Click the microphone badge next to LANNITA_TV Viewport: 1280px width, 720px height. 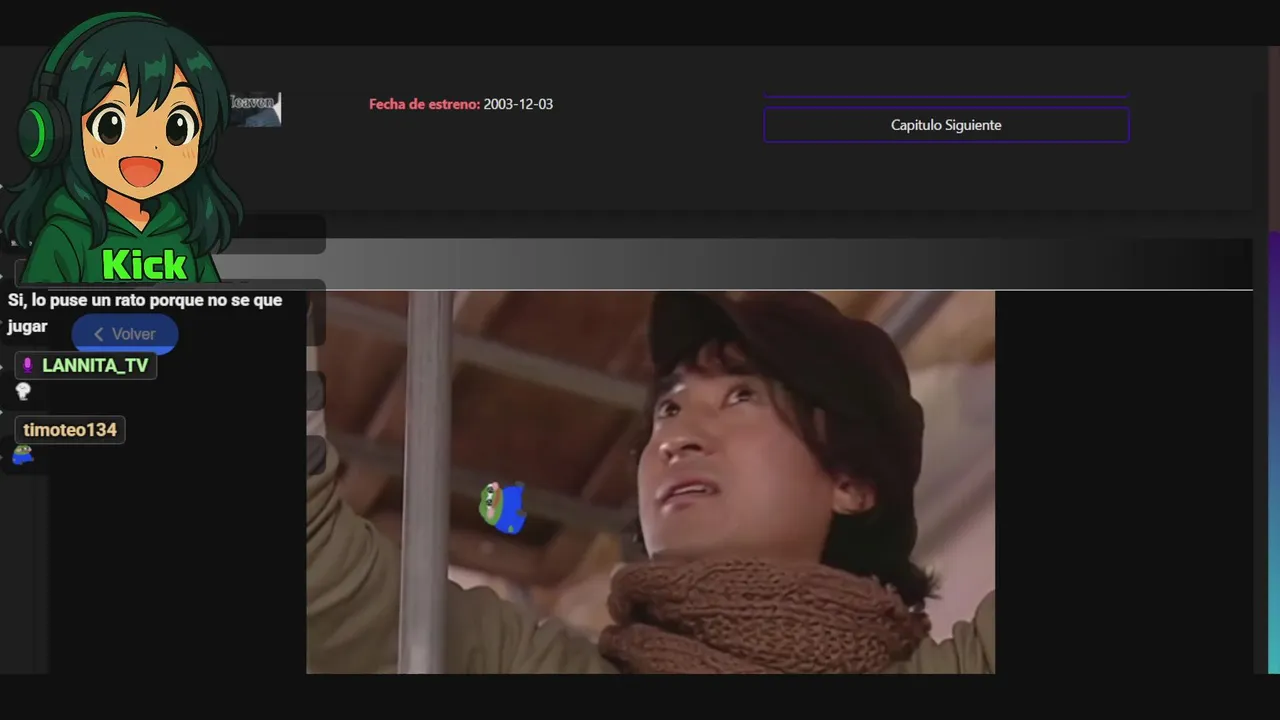tap(28, 366)
